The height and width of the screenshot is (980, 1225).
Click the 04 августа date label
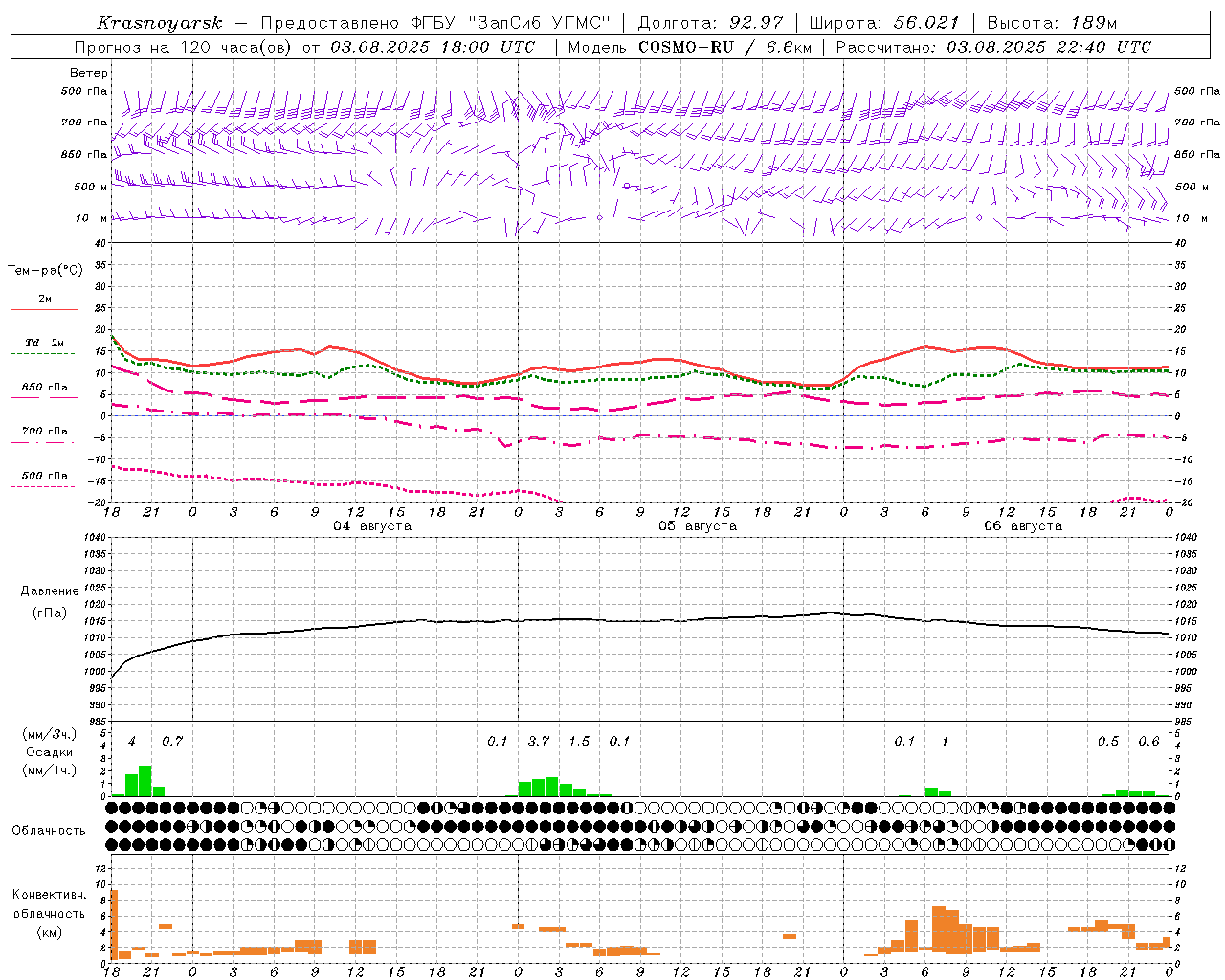pyautogui.click(x=372, y=526)
